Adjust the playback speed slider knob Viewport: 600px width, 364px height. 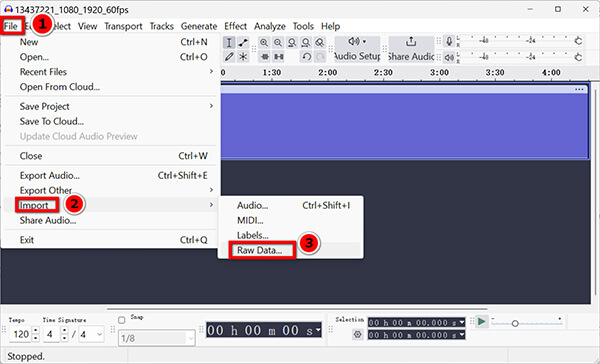tap(515, 323)
